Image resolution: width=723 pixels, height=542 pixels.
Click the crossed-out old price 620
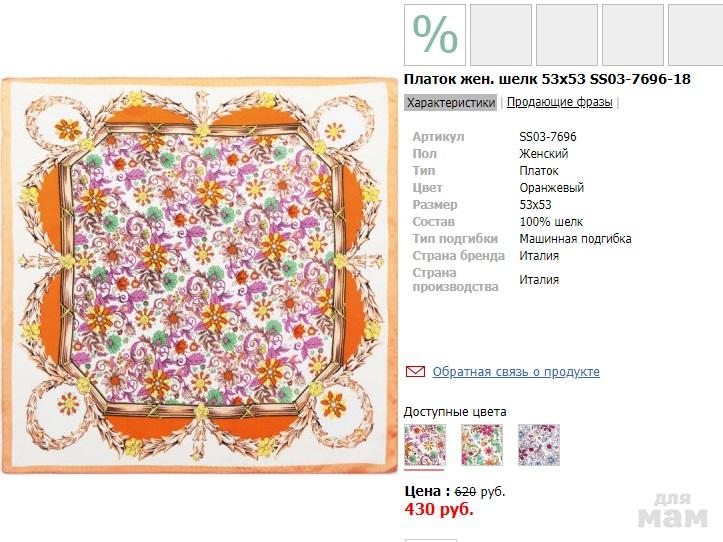(x=465, y=492)
